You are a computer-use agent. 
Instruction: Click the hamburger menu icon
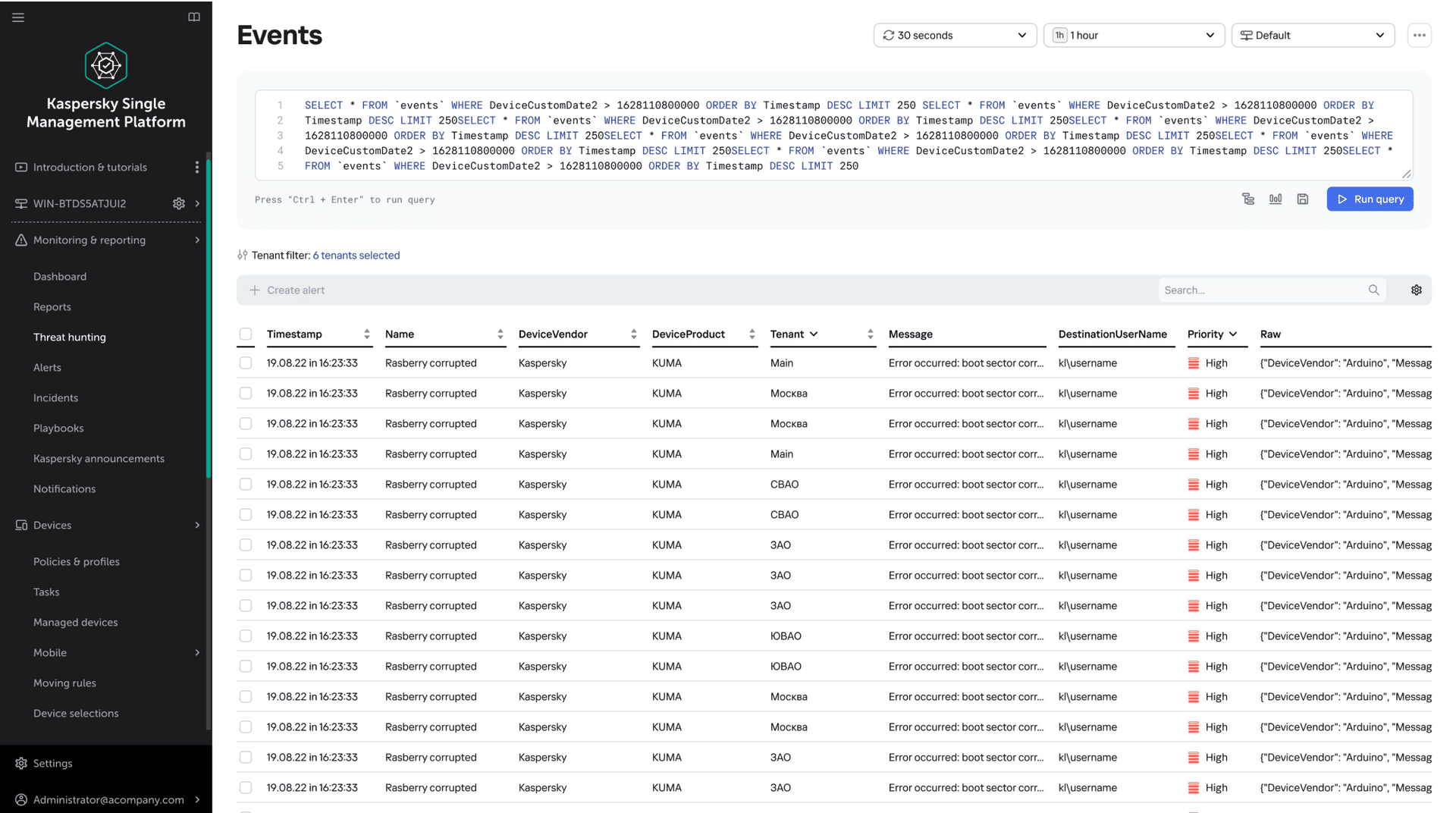coord(18,17)
